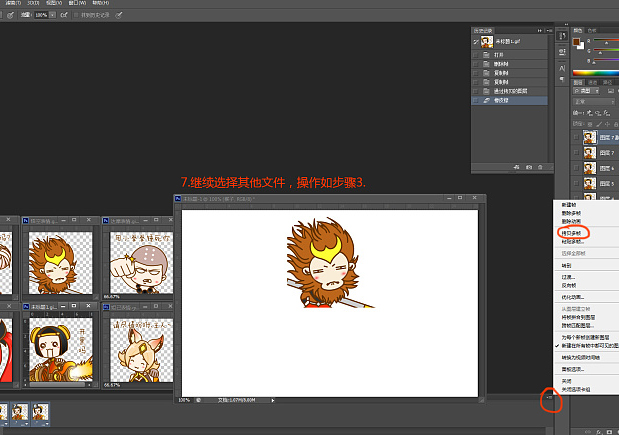The image size is (619, 435).
Task: Choose Copy Frames (拷贝多帧) in the flyout menu
Action: [x=571, y=233]
